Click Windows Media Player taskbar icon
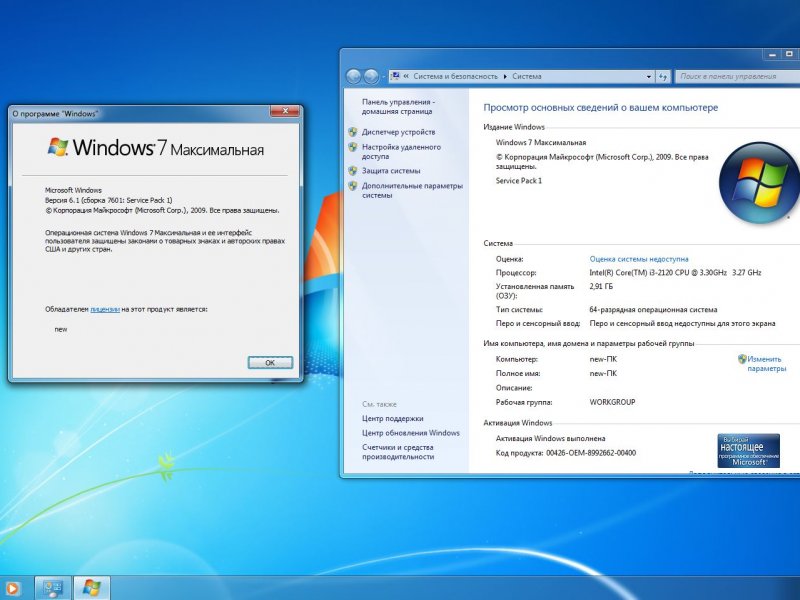Screen dimensions: 800x600 click(11, 589)
